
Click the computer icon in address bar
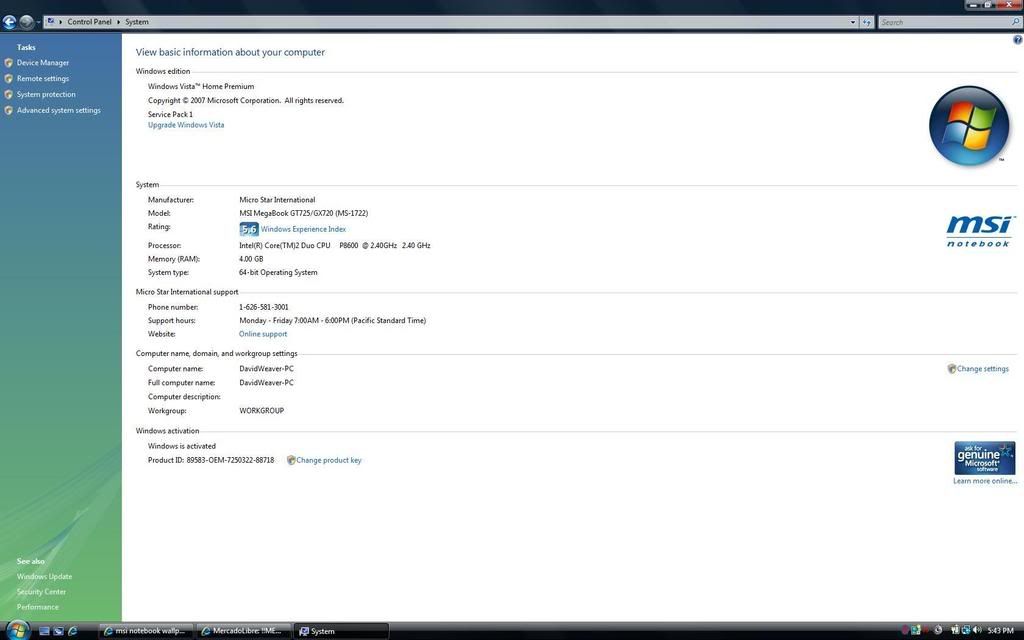pos(51,22)
